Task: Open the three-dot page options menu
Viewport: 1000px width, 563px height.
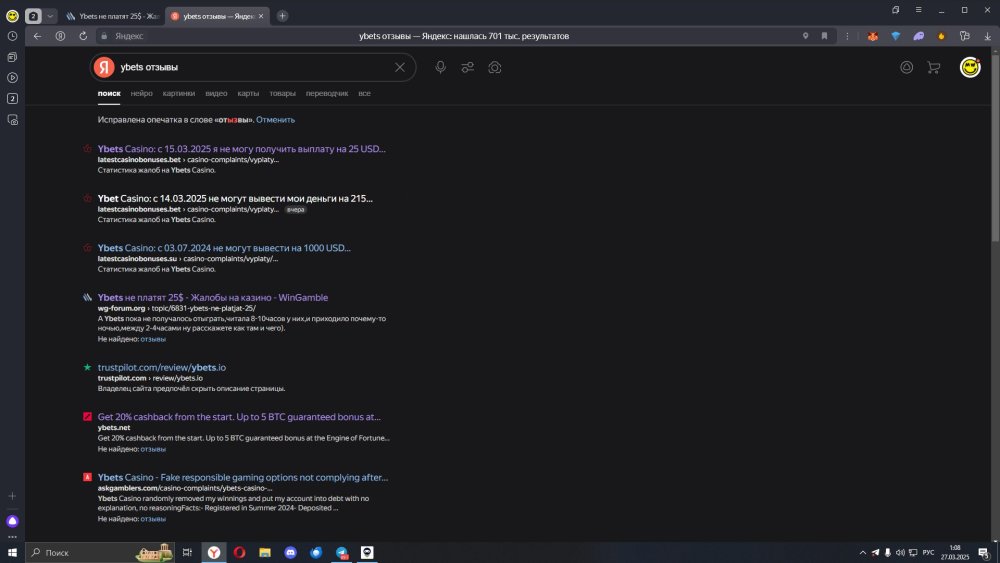Action: (x=845, y=36)
